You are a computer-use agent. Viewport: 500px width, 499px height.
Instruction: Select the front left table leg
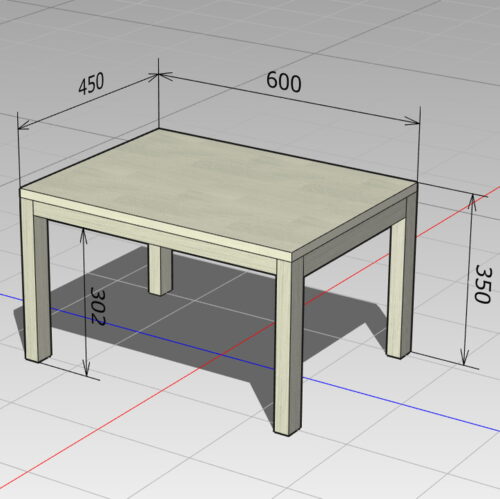click(x=36, y=280)
